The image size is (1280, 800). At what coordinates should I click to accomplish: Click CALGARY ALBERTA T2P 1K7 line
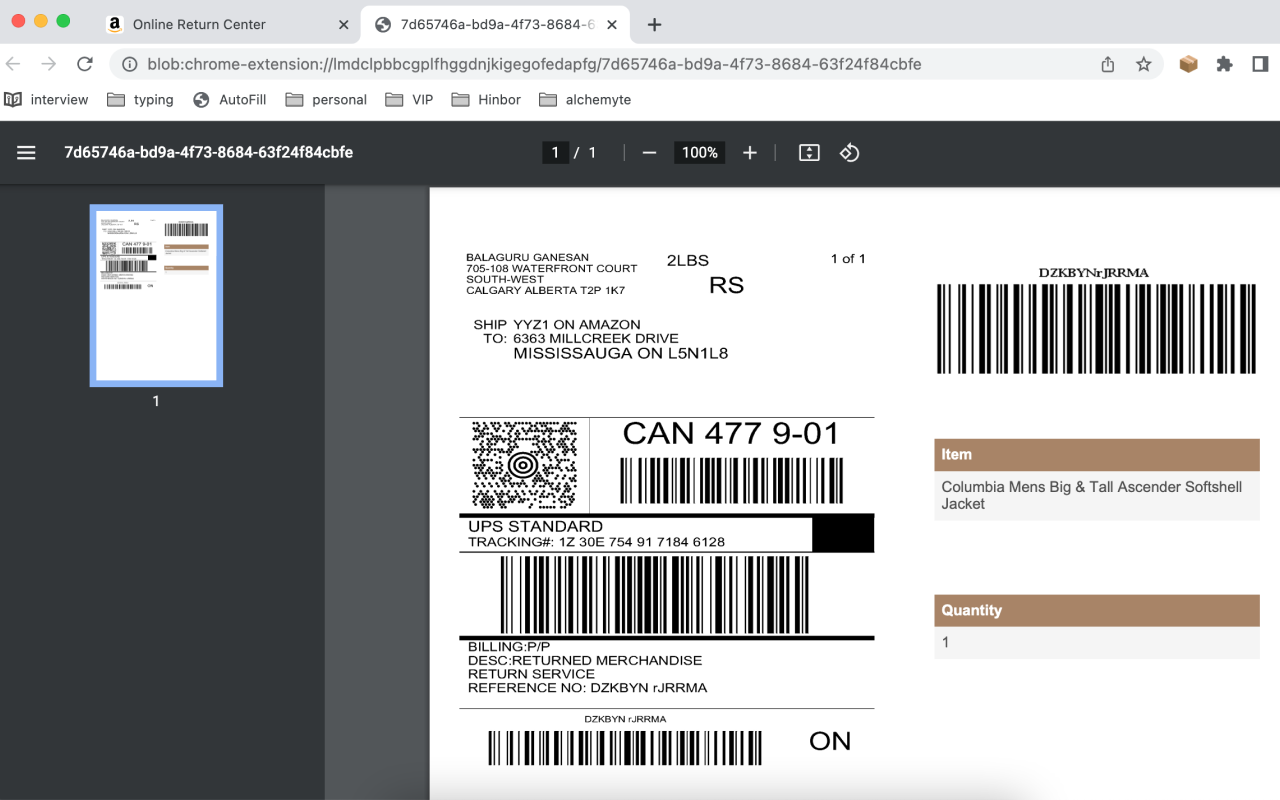(545, 291)
